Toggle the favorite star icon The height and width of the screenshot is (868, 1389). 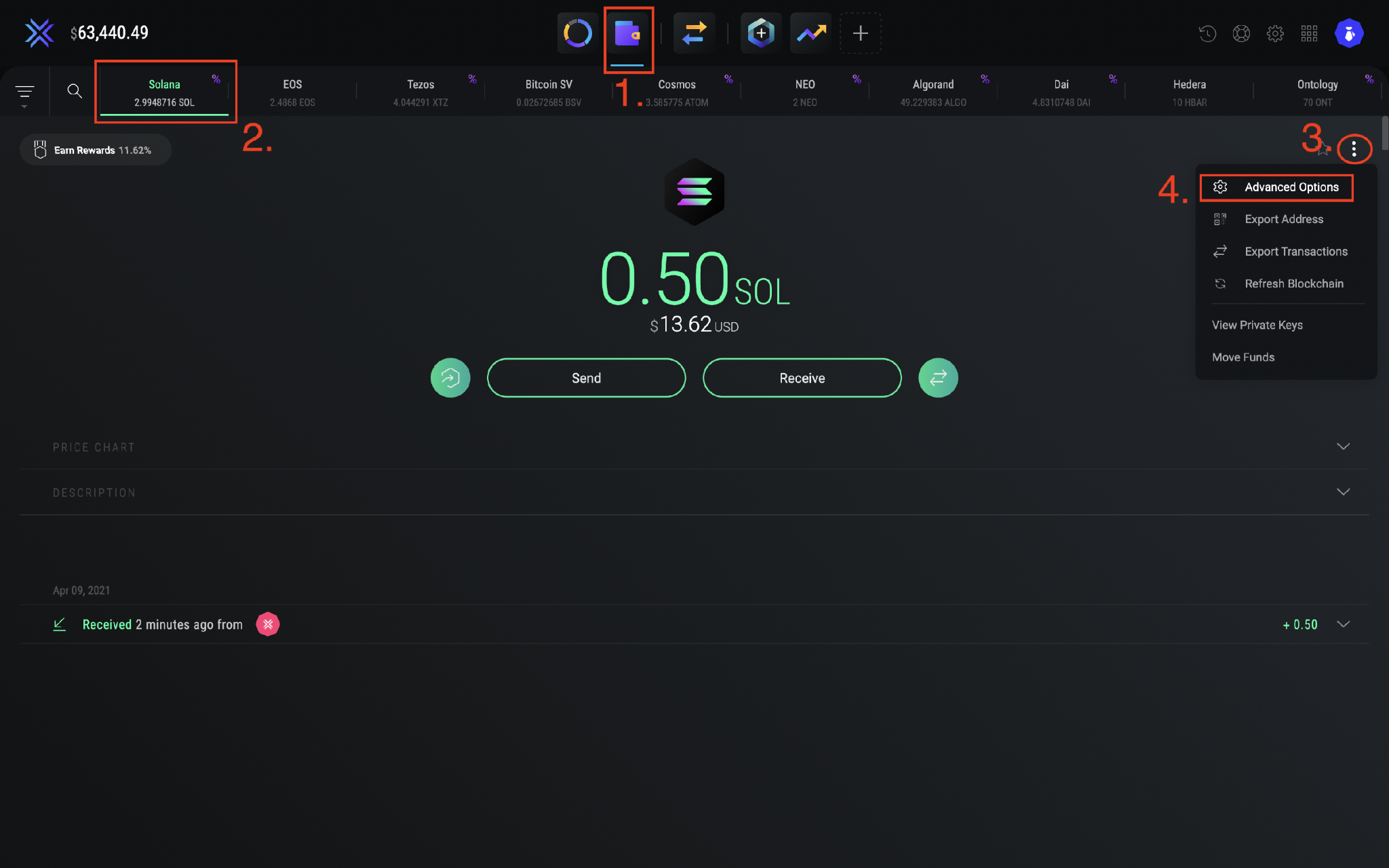(x=1323, y=149)
